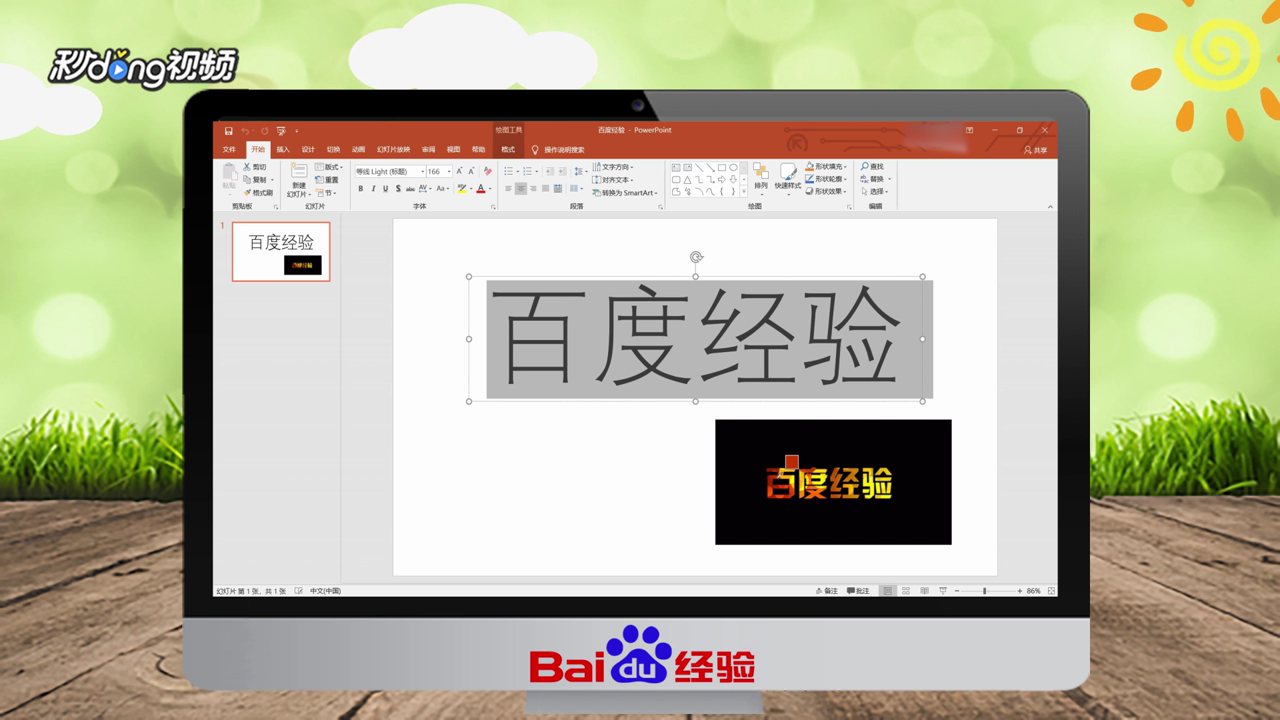Click the red font color swatch
The height and width of the screenshot is (720, 1280).
click(x=481, y=188)
